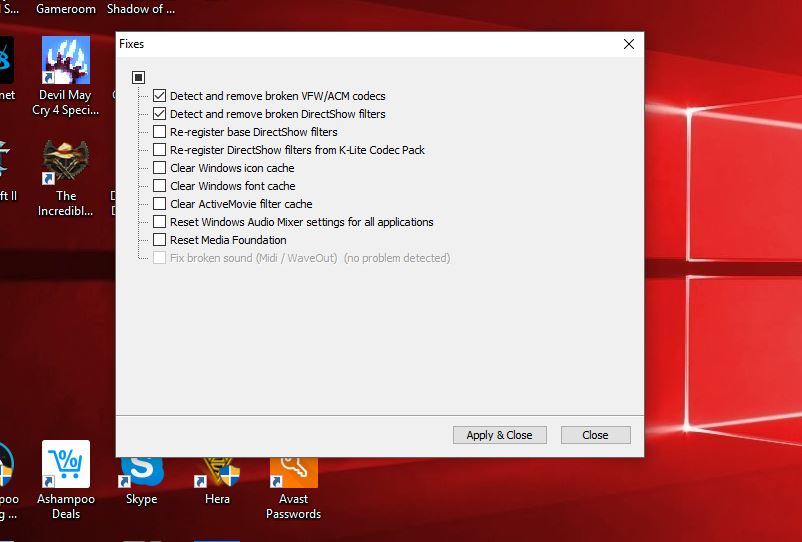
Task: Tick Clear Windows font cache checkbox
Action: click(x=160, y=186)
